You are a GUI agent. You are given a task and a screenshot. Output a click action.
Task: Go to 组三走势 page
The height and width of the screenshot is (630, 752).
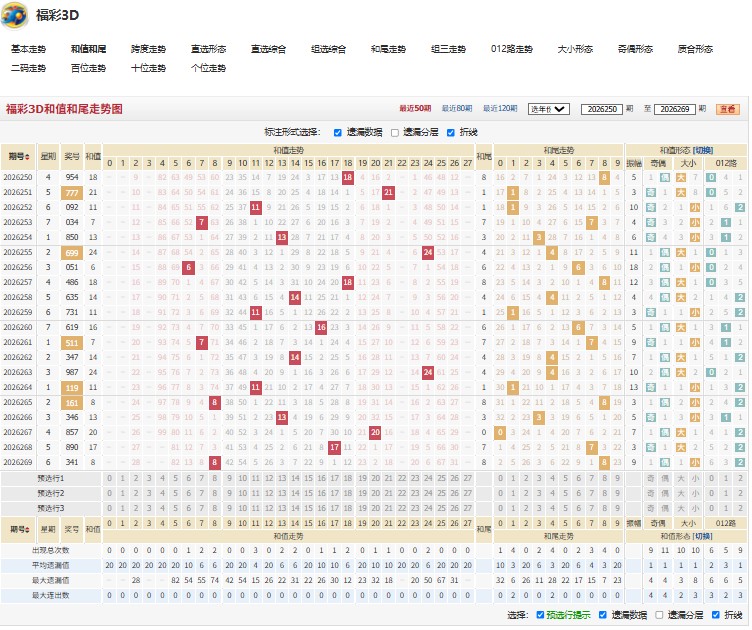point(448,49)
